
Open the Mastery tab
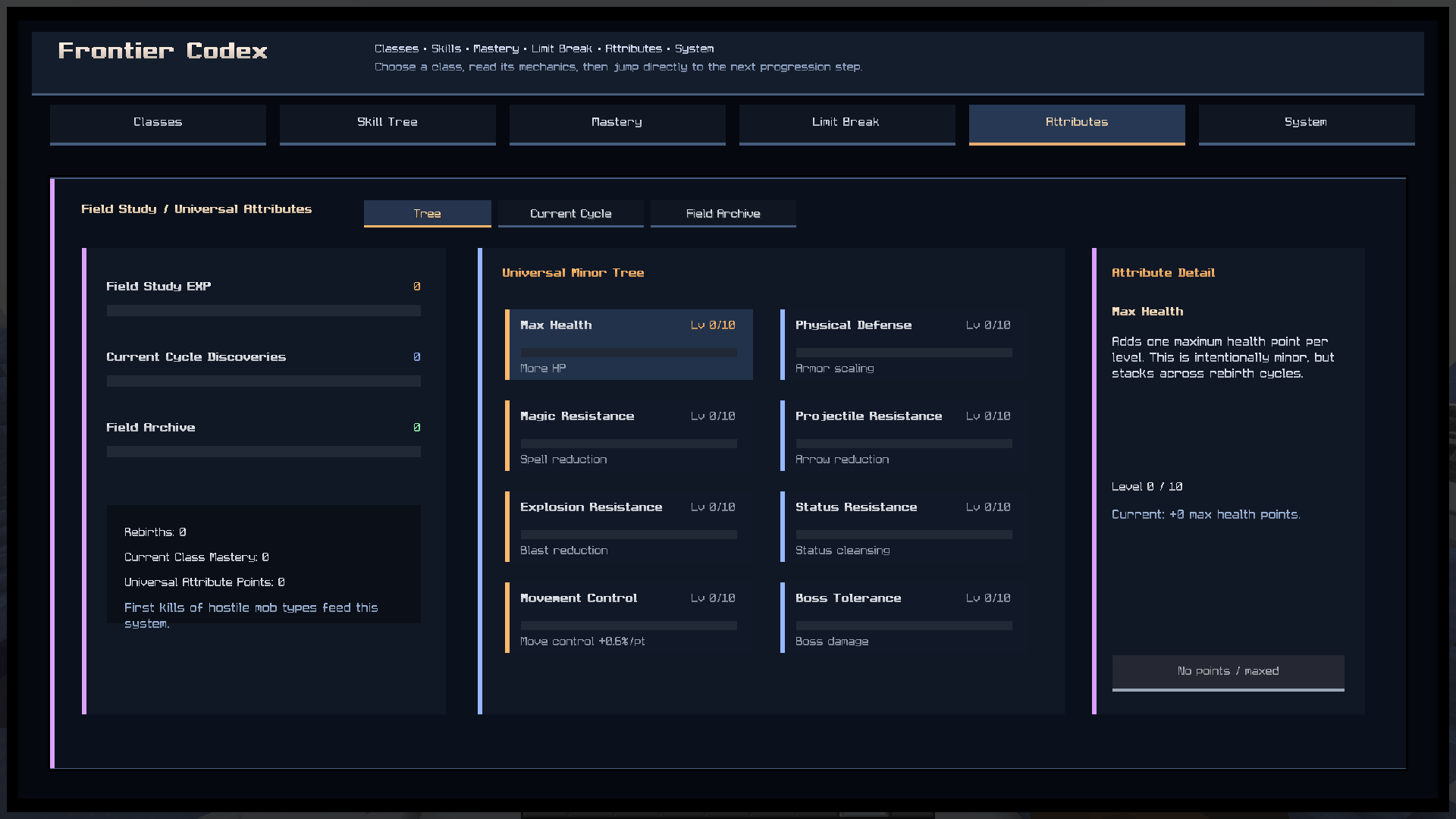point(617,124)
